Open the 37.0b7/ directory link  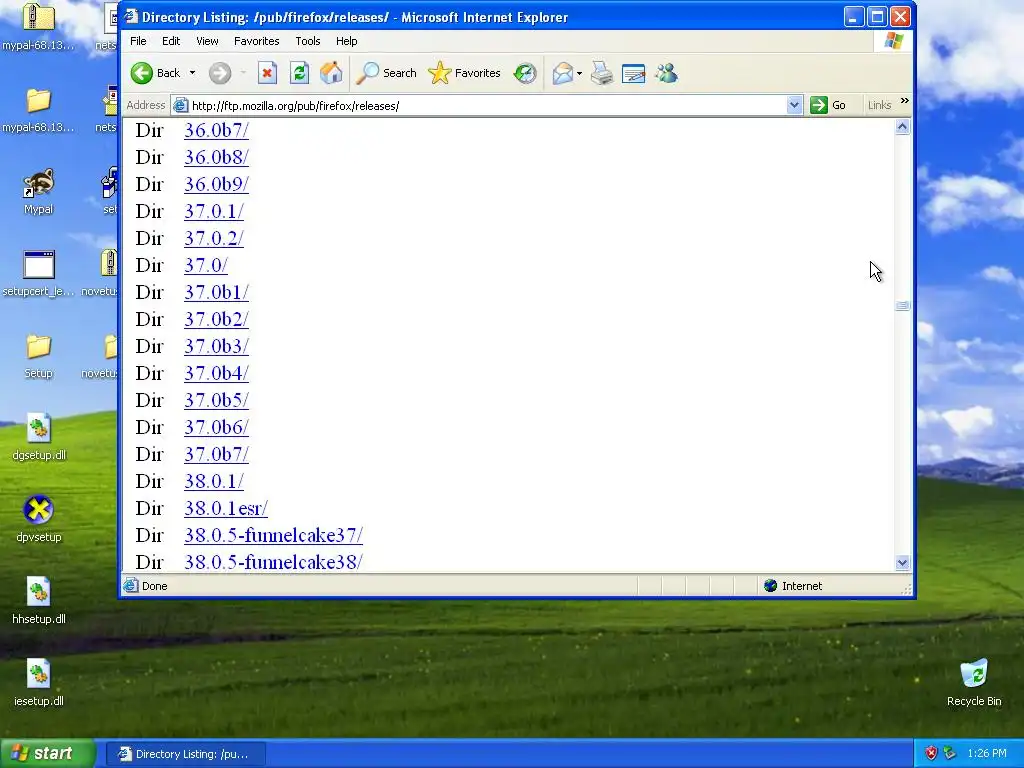[x=216, y=454]
